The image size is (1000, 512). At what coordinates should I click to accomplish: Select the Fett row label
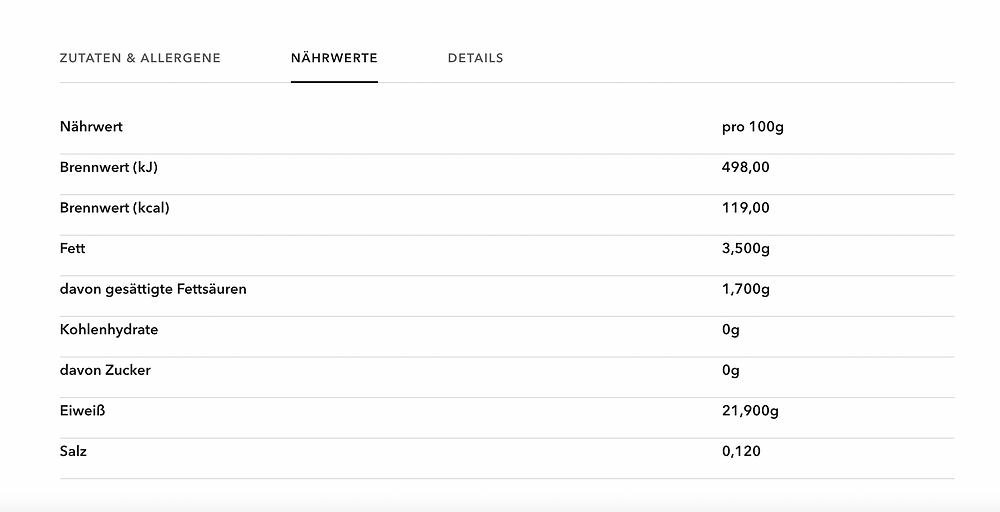pyautogui.click(x=73, y=248)
